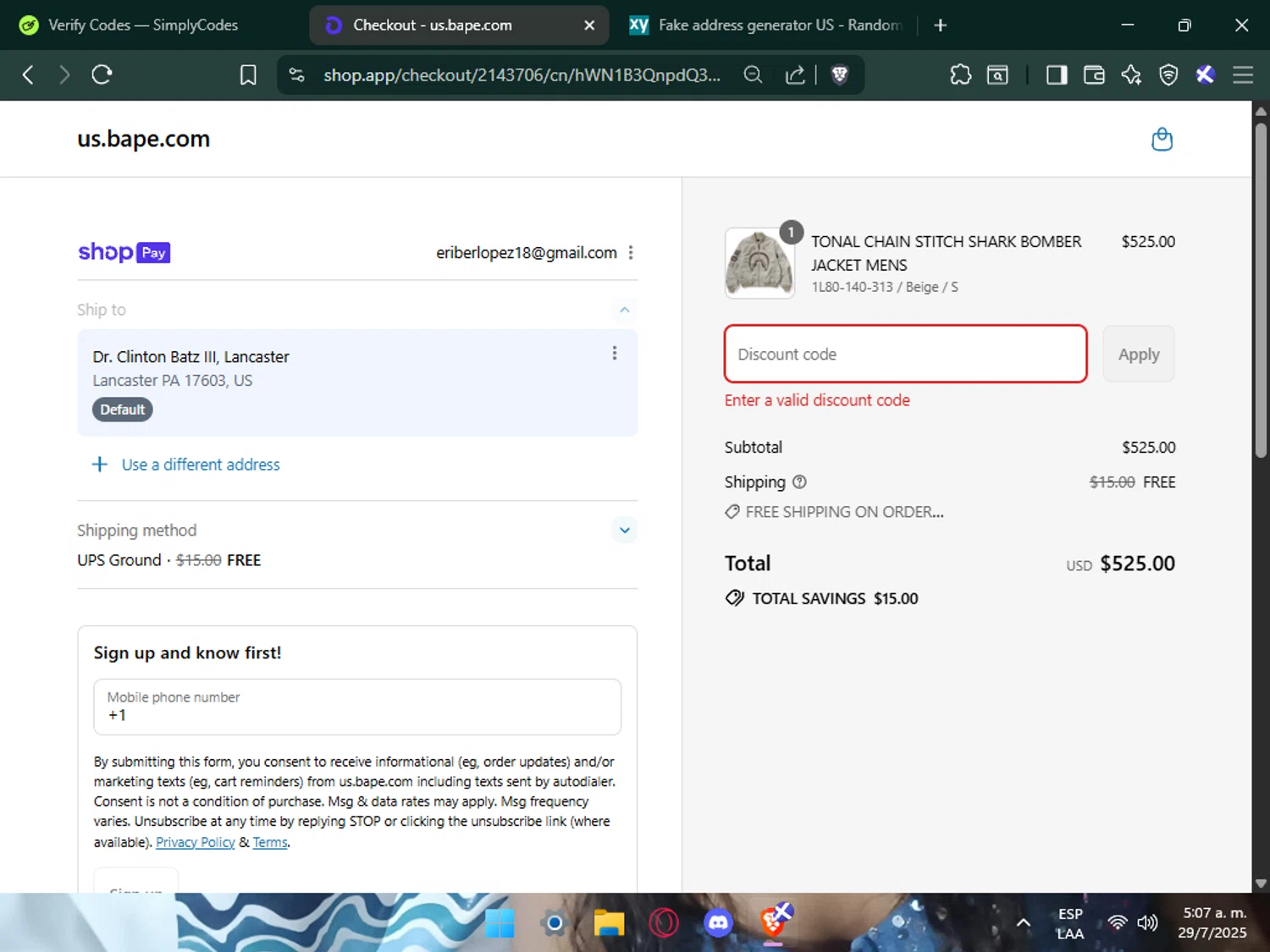Viewport: 1270px width, 952px height.
Task: Click the page search icon beside extensions
Action: (998, 75)
